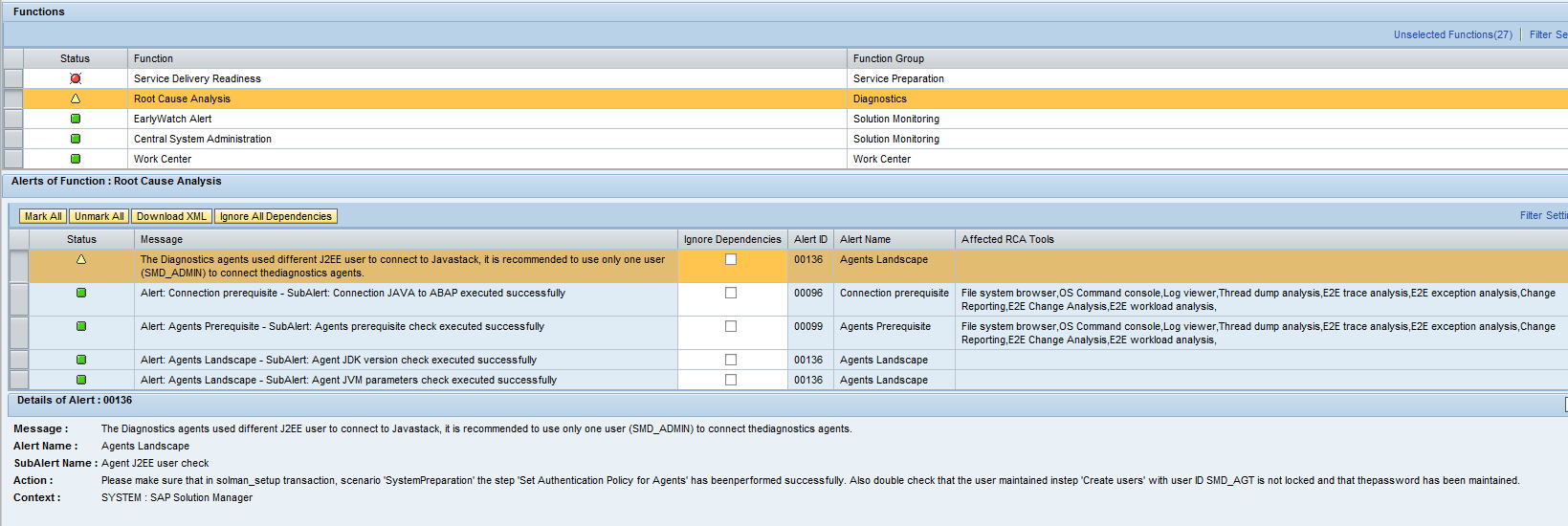Image resolution: width=1568 pixels, height=526 pixels.
Task: Select Root Cause Analysis function text
Action: click(x=182, y=99)
